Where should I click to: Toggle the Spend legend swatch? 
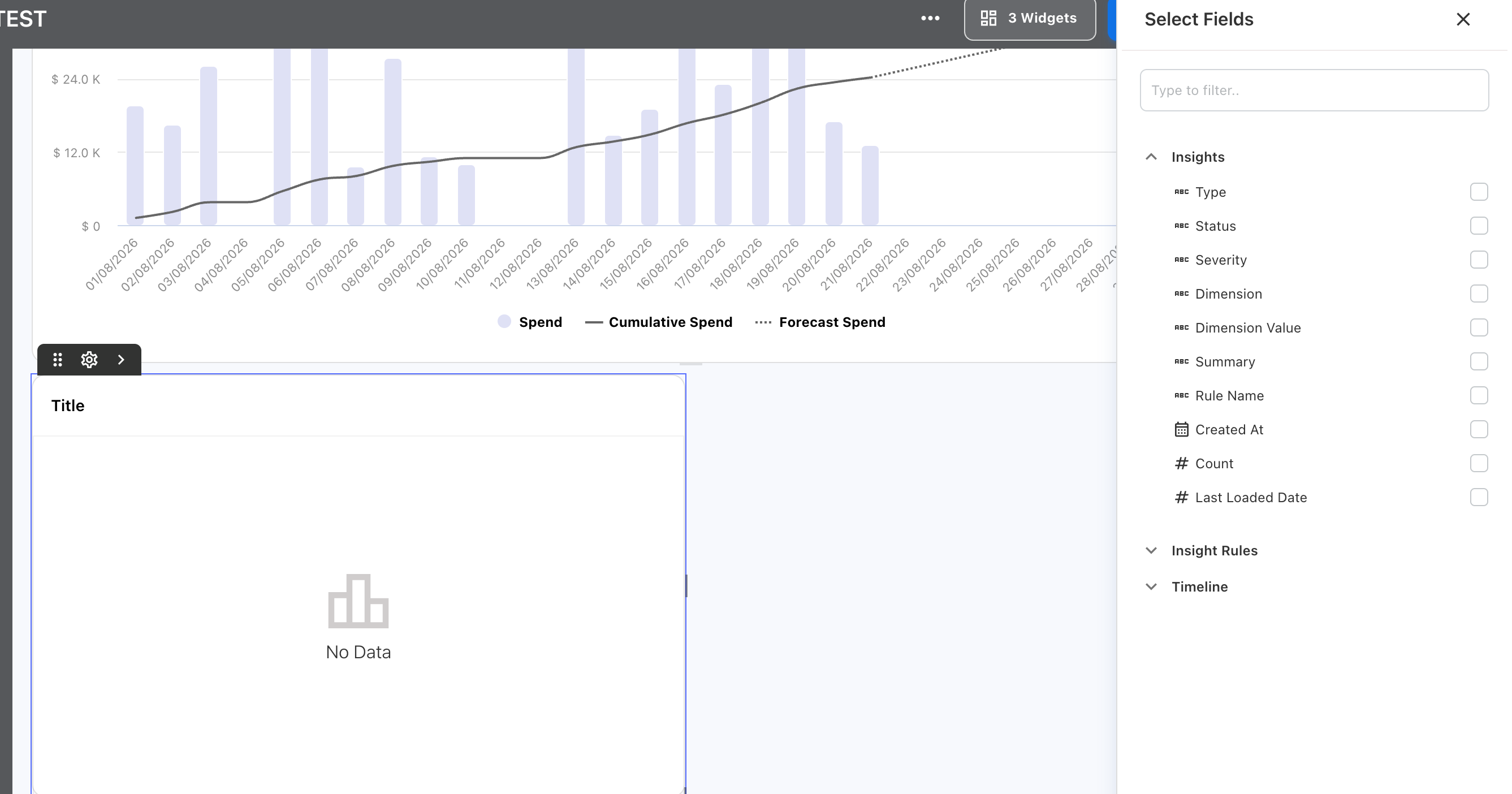coord(504,322)
